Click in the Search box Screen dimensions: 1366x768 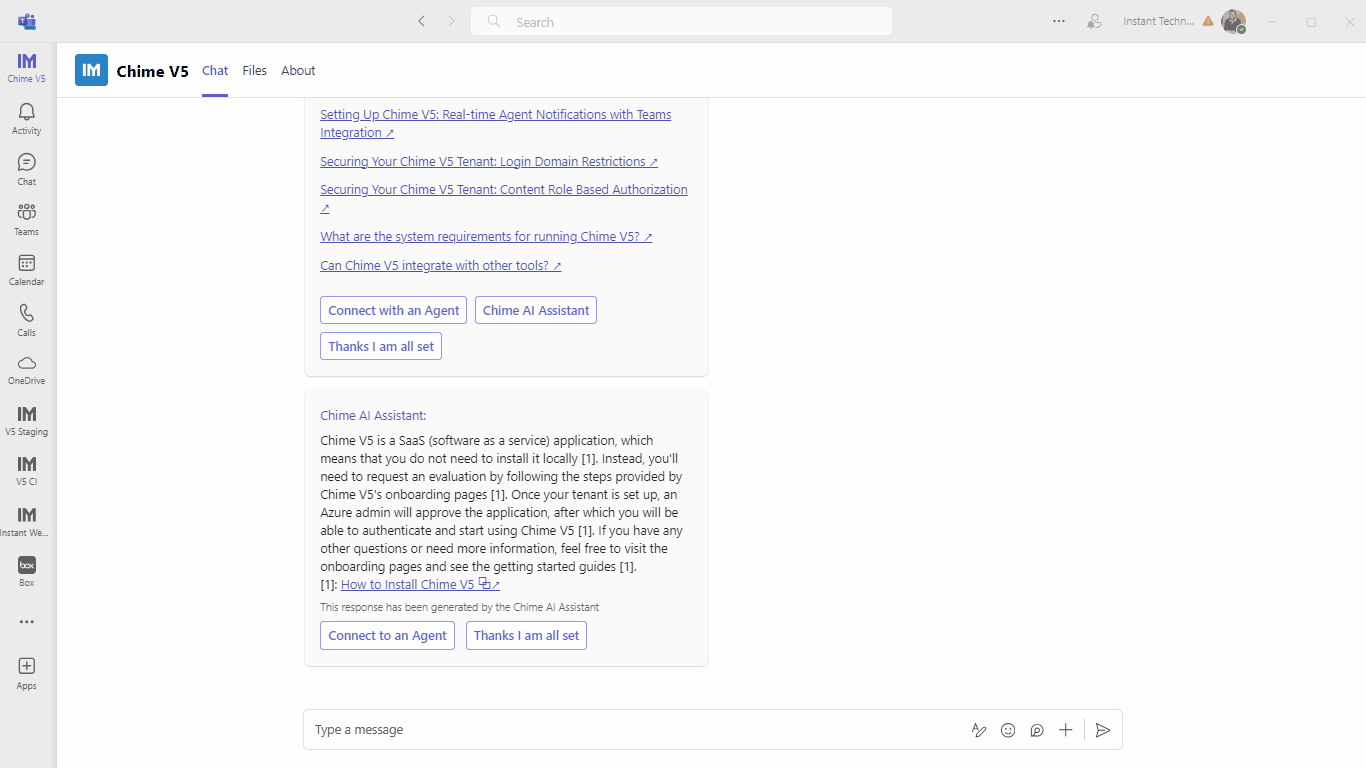tap(681, 21)
